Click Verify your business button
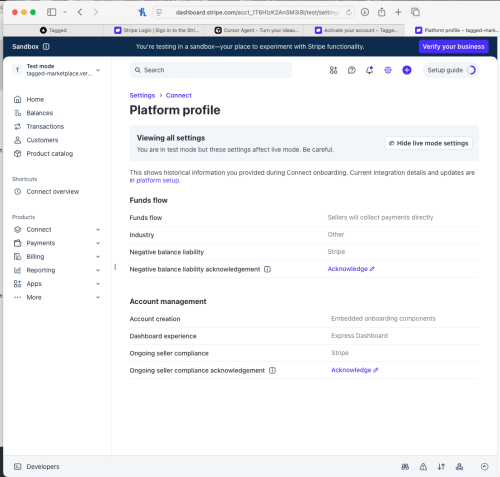The height and width of the screenshot is (477, 500). 453,47
